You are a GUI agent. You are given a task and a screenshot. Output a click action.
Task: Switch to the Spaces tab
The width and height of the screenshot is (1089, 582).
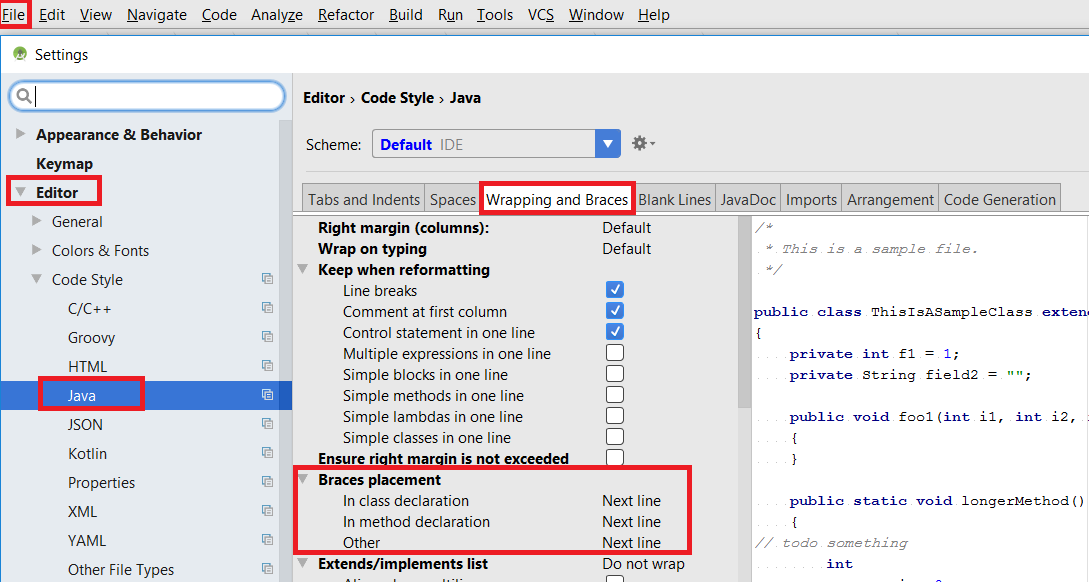(x=453, y=199)
